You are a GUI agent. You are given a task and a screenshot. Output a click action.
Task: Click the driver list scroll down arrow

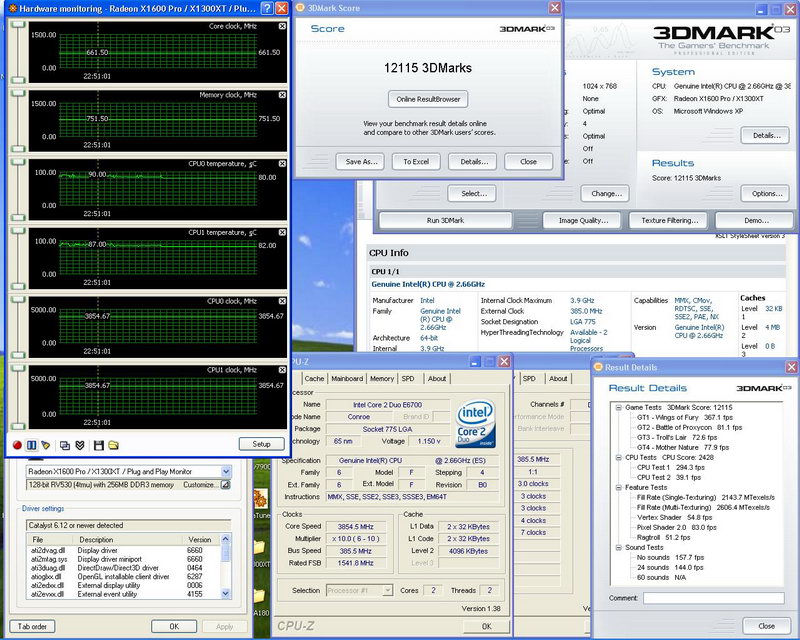pyautogui.click(x=226, y=594)
